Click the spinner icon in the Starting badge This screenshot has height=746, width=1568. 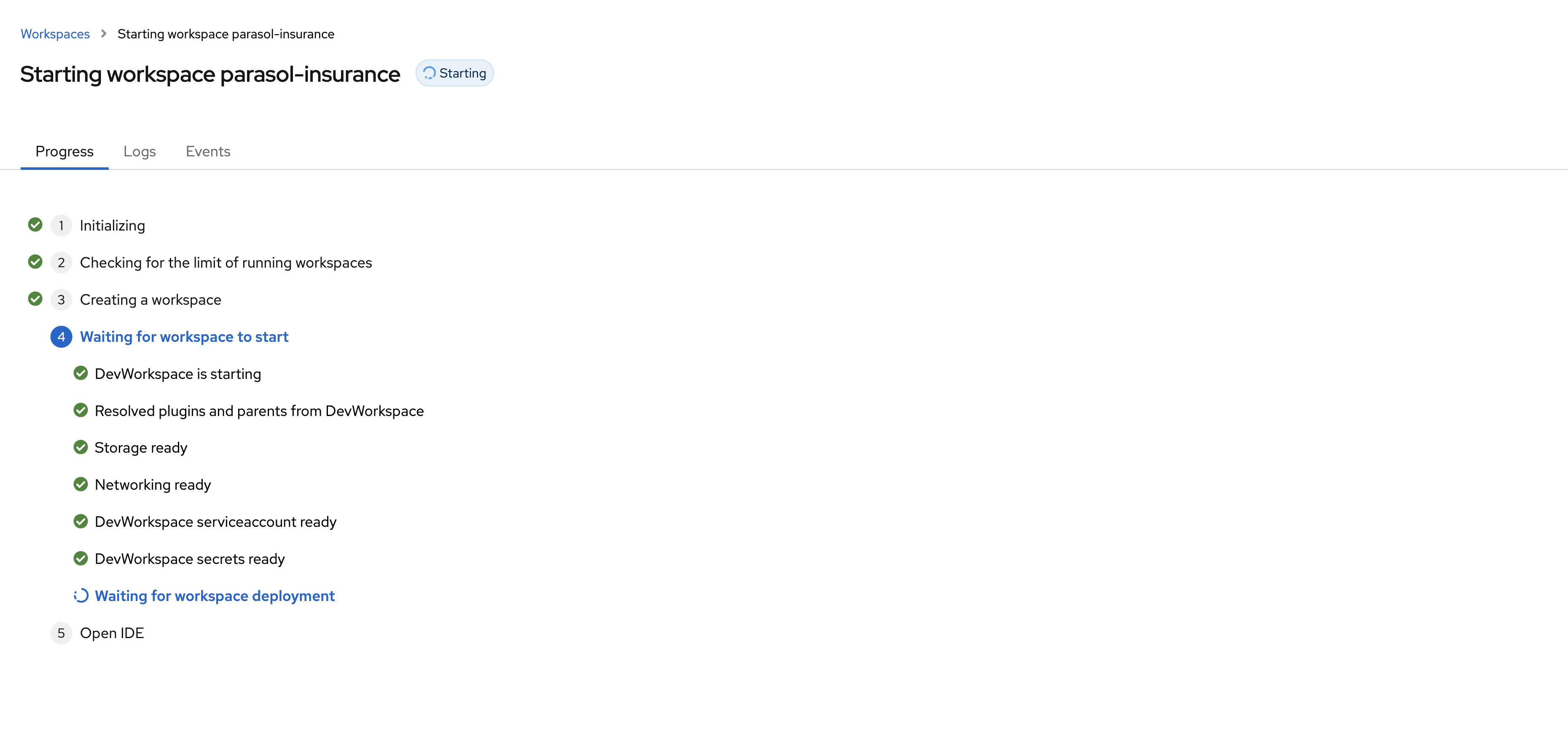tap(429, 73)
